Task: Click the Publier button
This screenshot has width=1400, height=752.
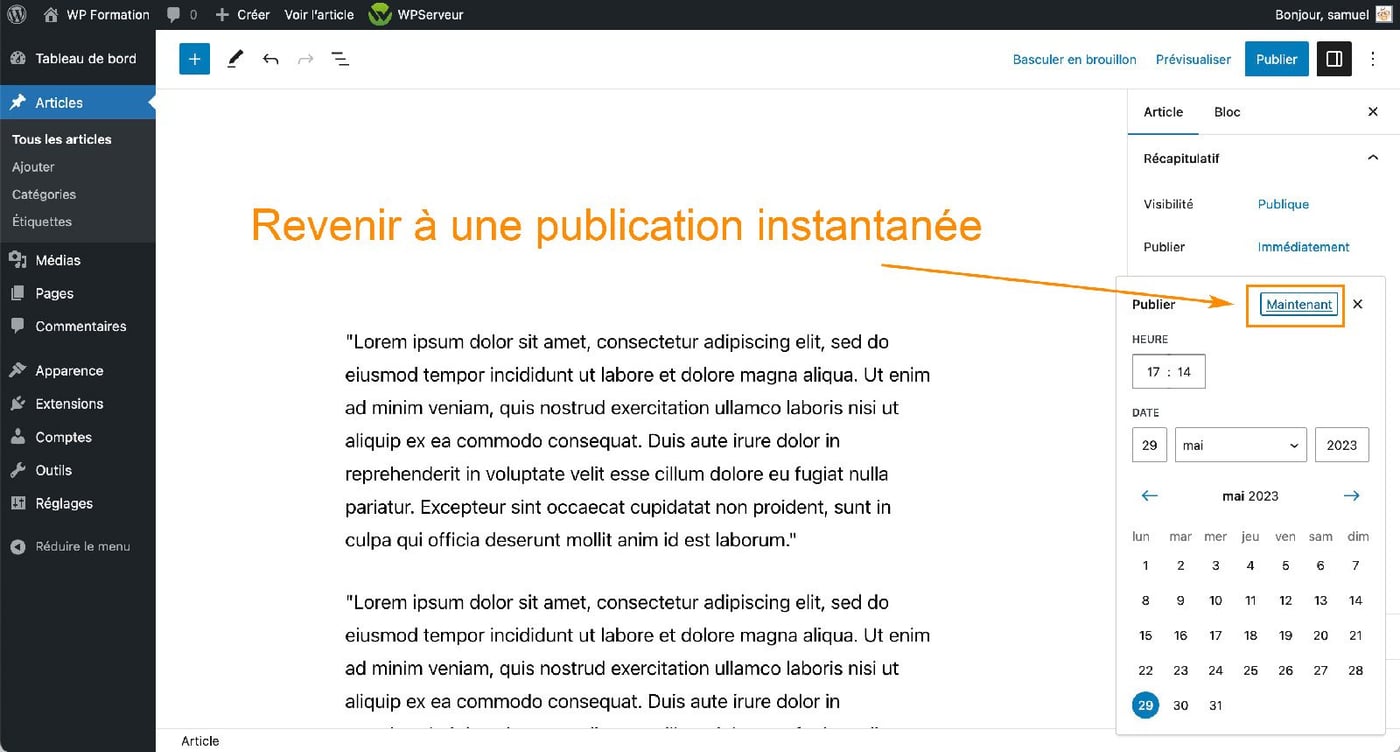Action: click(1276, 59)
